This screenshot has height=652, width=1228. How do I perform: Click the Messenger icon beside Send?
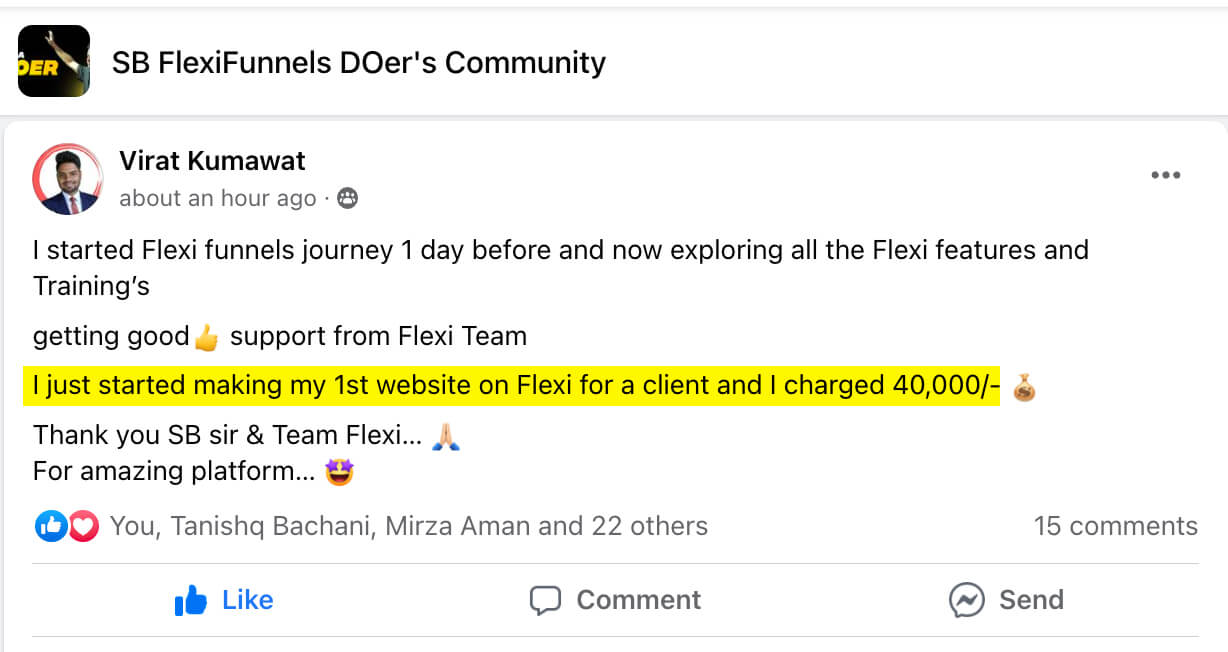(967, 600)
